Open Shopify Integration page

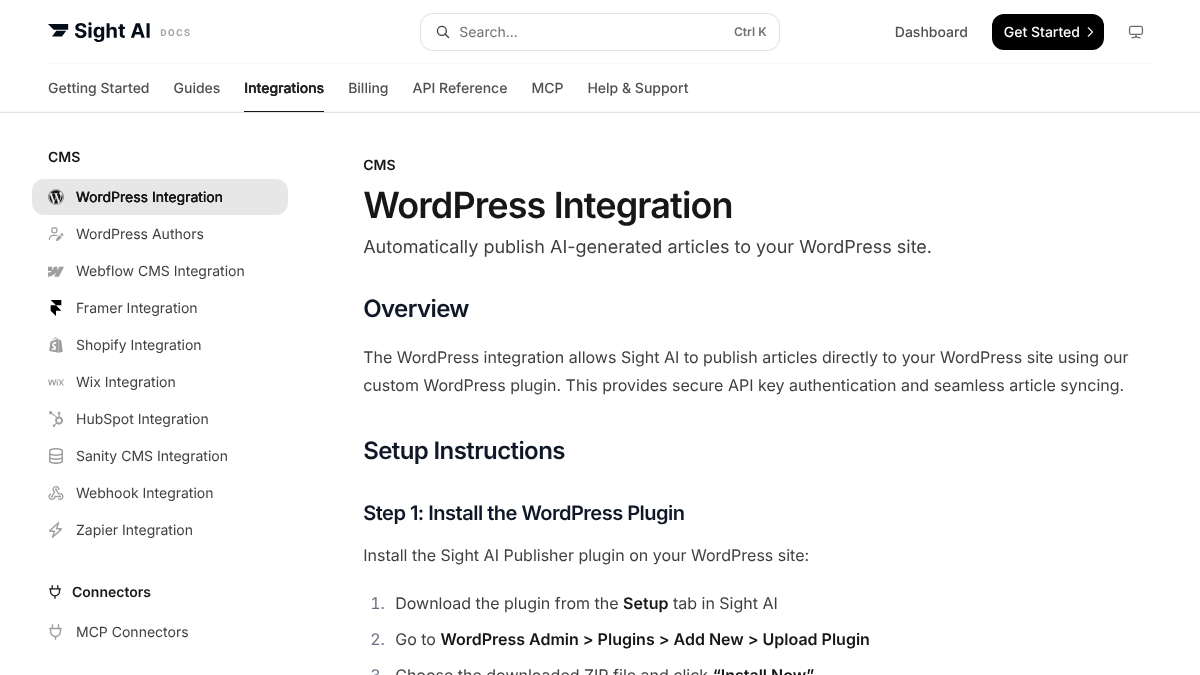pos(160,345)
